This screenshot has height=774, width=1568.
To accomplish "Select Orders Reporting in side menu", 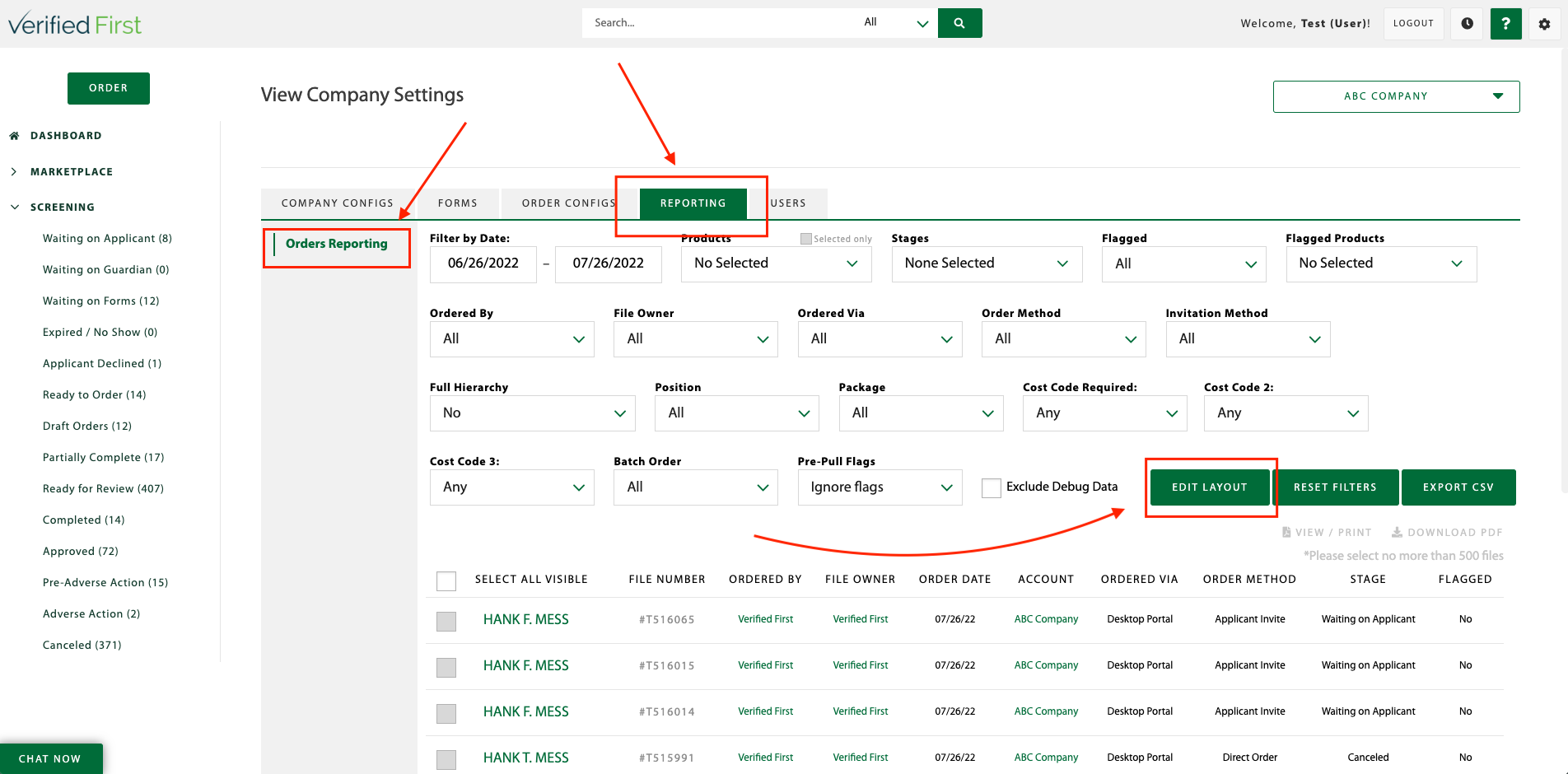I will (336, 244).
